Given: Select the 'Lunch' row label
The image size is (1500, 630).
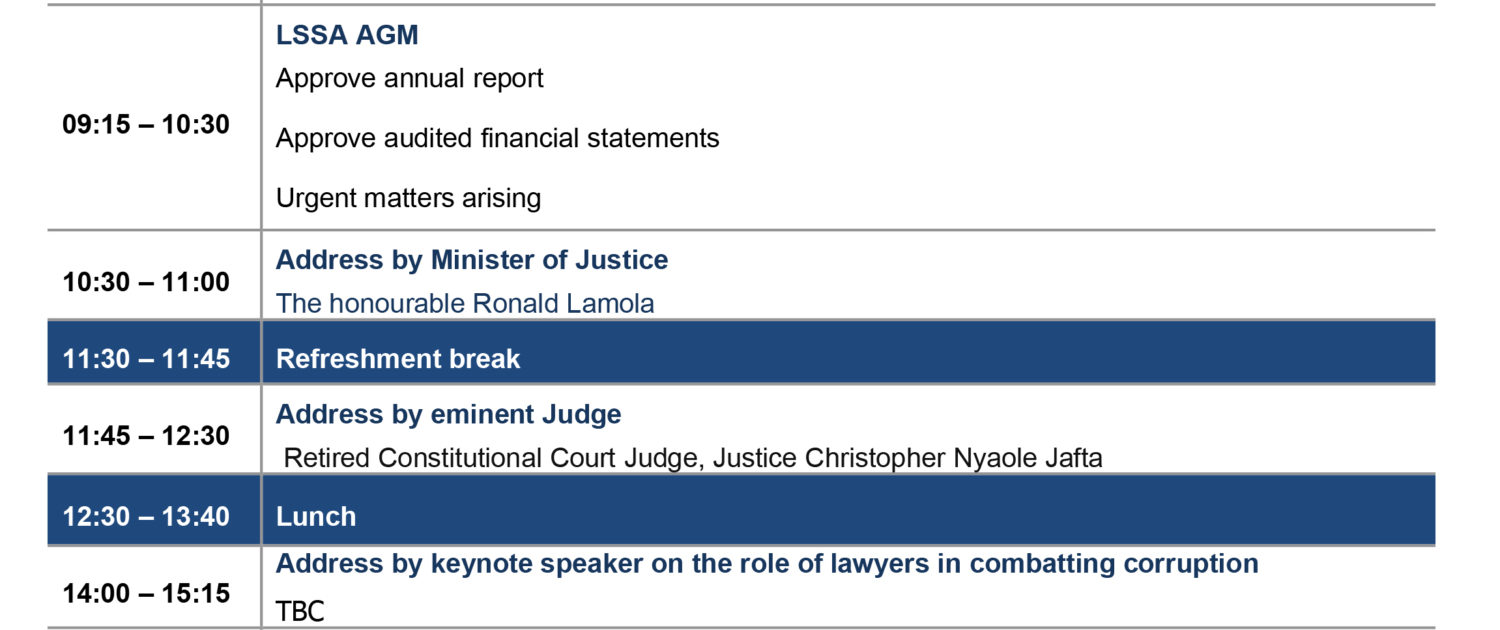Looking at the screenshot, I should (x=316, y=517).
